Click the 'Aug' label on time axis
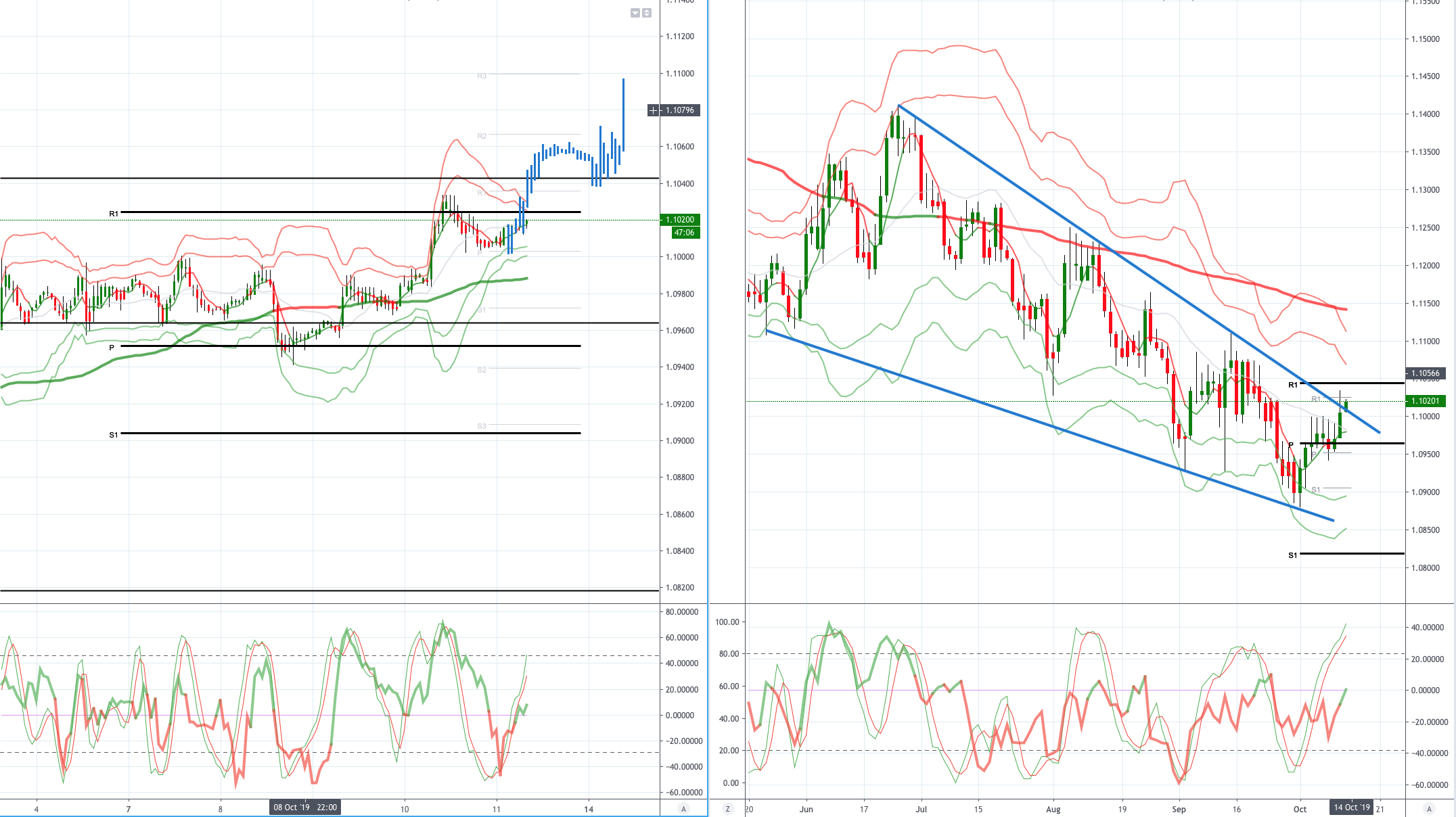 pyautogui.click(x=1053, y=809)
